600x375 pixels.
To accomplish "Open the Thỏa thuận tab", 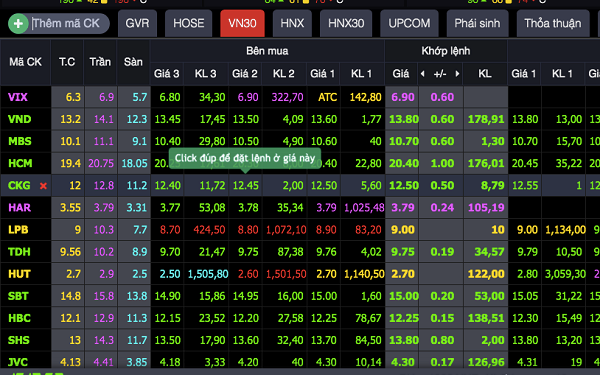I will pos(553,23).
